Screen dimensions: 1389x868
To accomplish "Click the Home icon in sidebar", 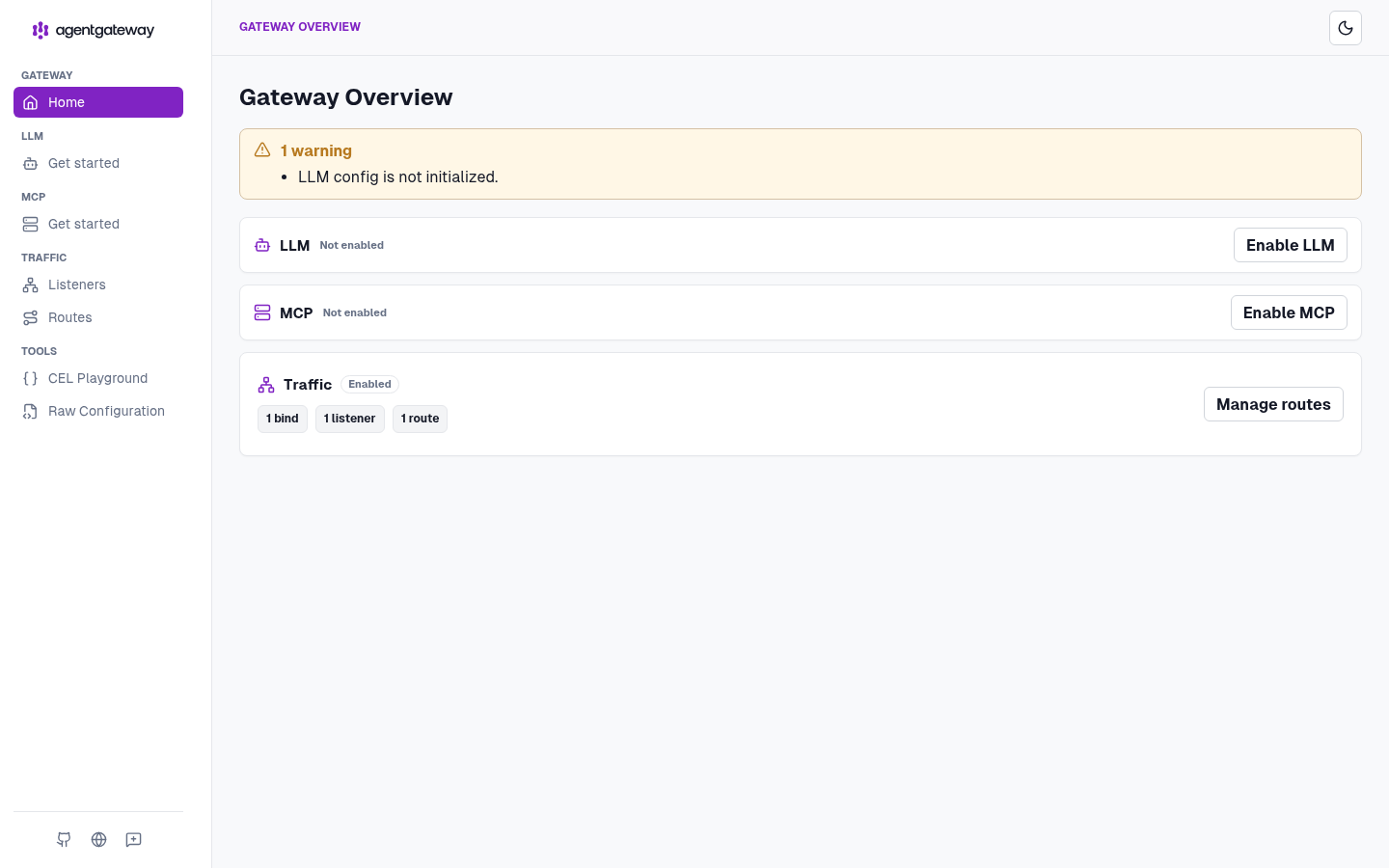I will 31,102.
